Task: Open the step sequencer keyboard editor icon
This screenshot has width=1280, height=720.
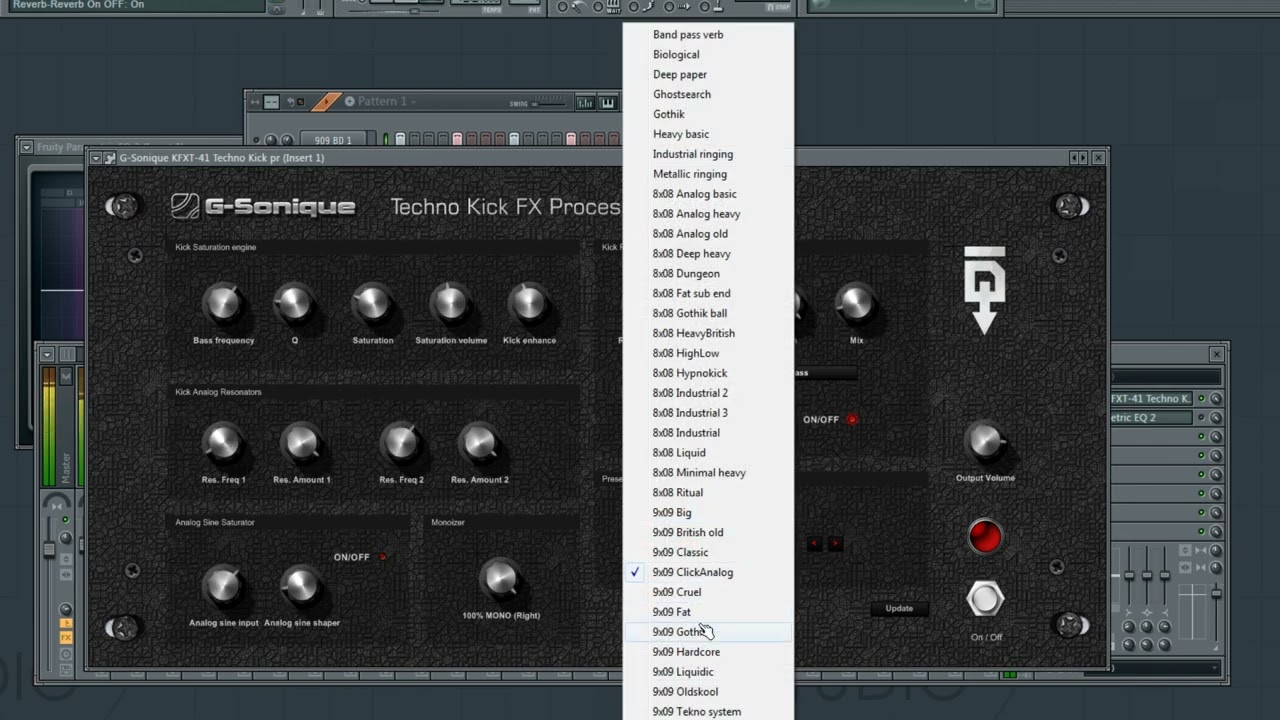Action: [x=608, y=102]
